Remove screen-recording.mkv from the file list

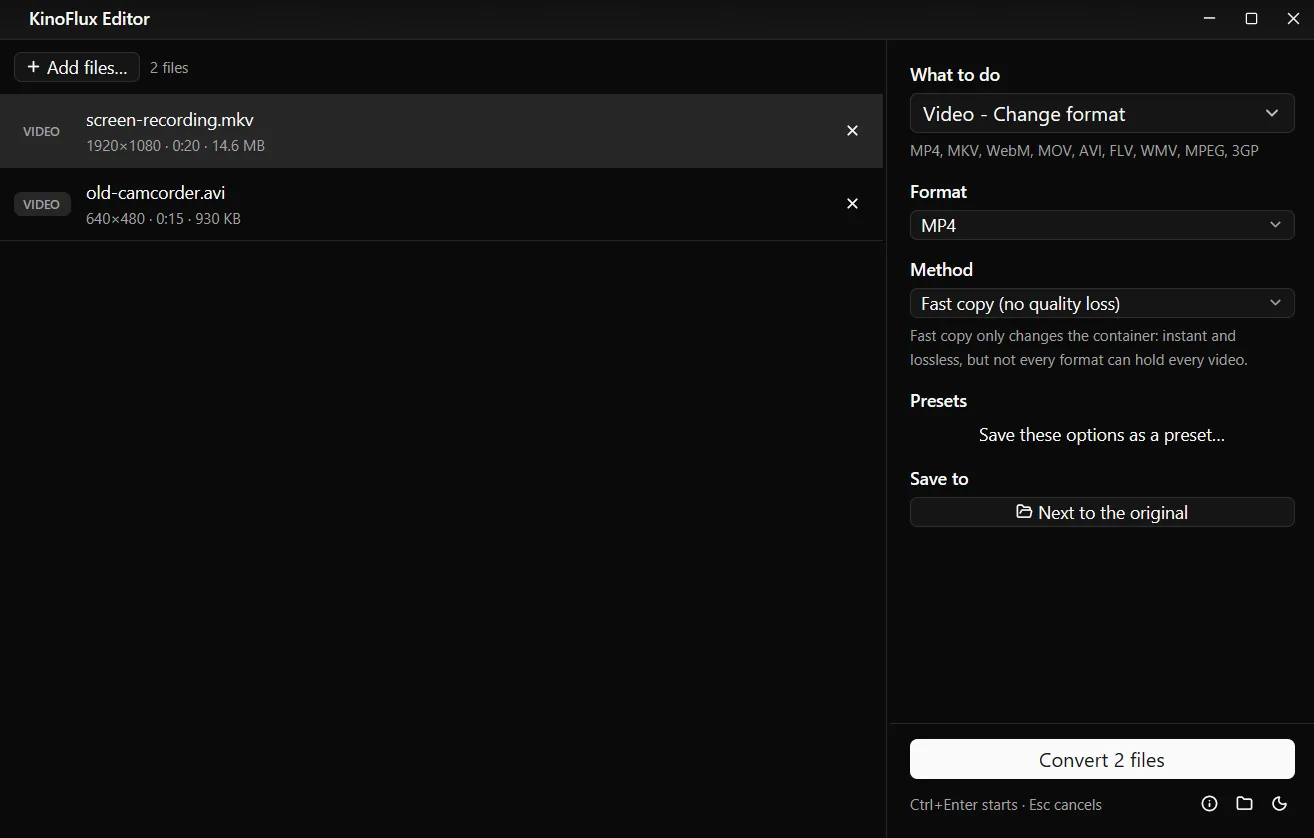click(852, 131)
